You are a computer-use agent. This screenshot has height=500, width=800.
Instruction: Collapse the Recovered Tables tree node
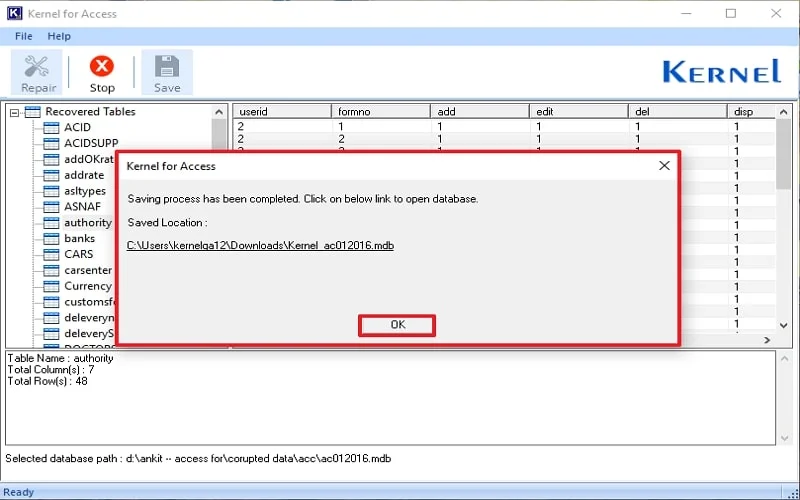14,112
